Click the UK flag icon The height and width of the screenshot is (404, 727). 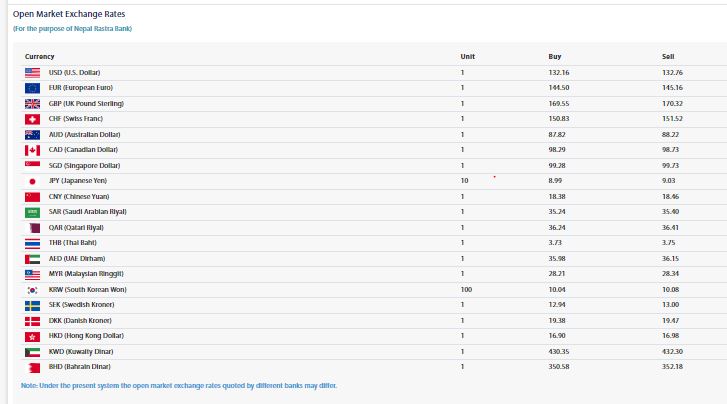point(31,103)
